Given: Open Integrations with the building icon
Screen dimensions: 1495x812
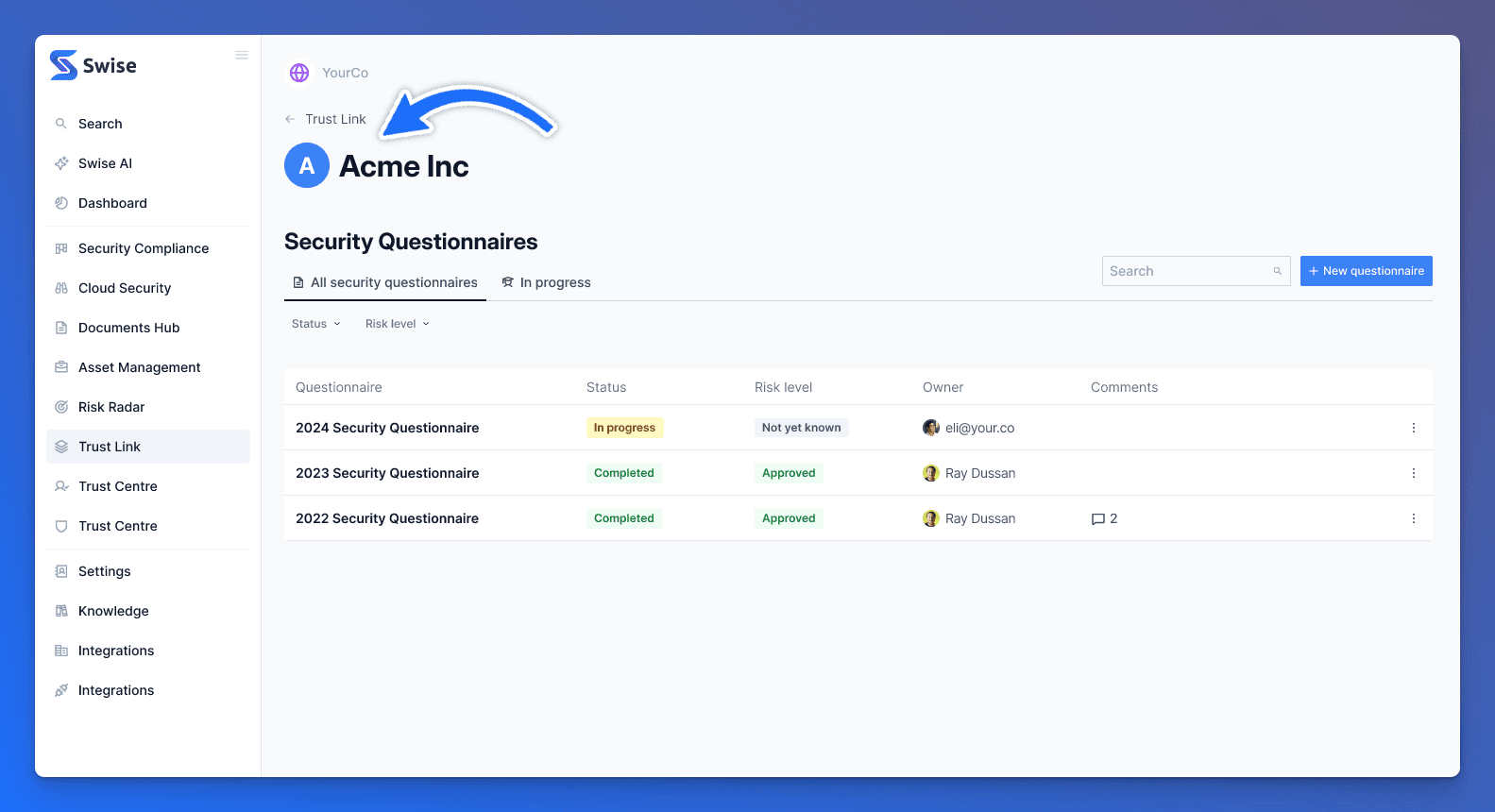Looking at the screenshot, I should pos(148,651).
